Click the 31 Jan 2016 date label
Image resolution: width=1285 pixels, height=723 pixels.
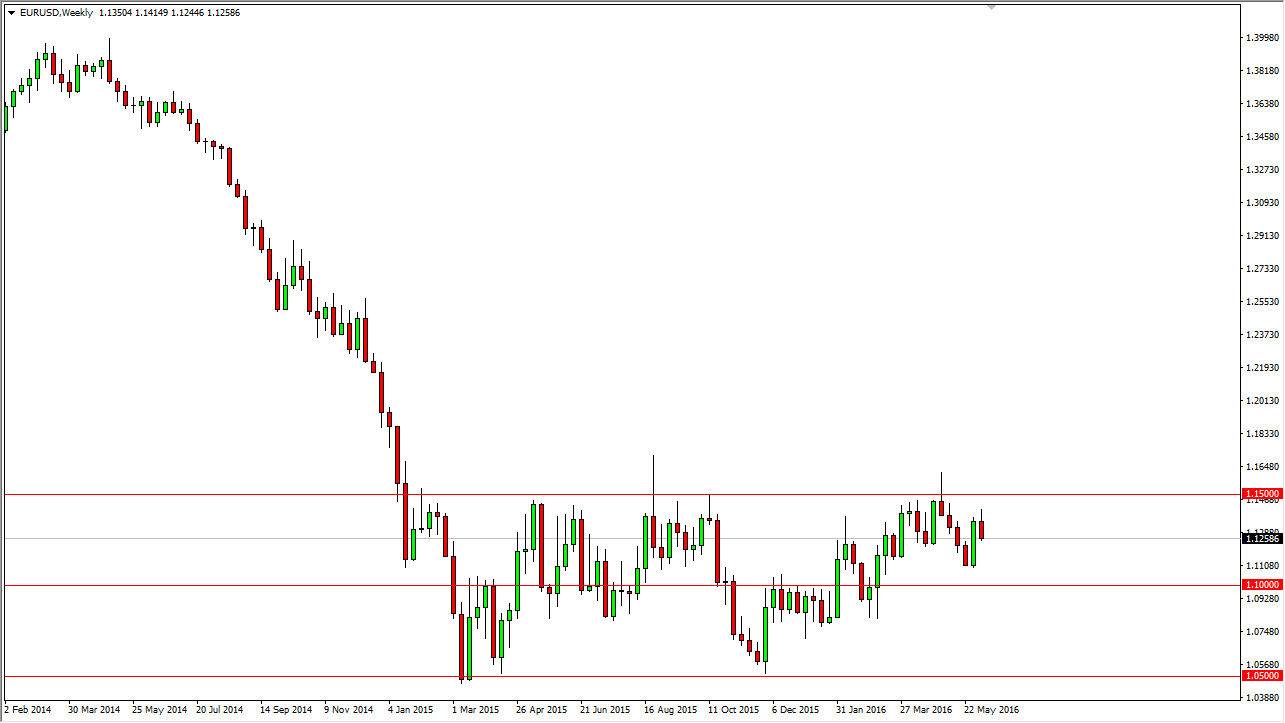[861, 710]
